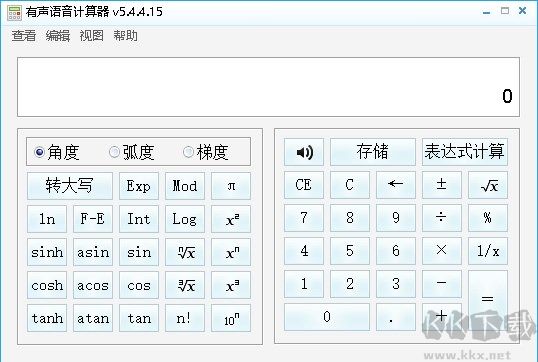Click the asin button
This screenshot has width=538, height=362.
93,252
